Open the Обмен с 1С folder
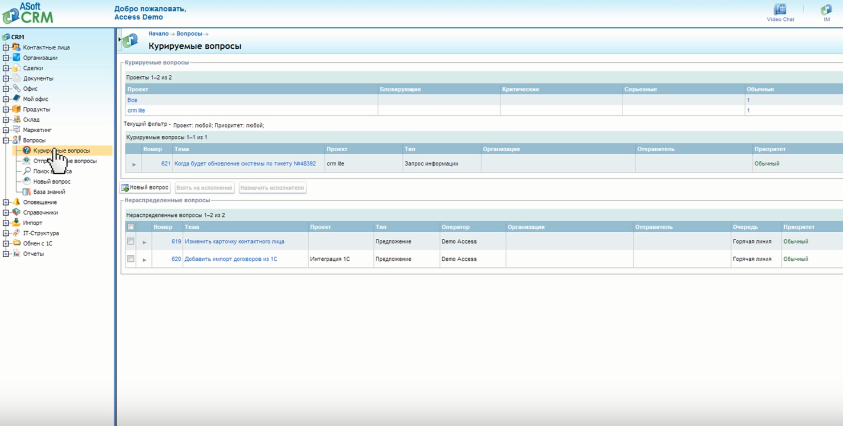 point(39,243)
